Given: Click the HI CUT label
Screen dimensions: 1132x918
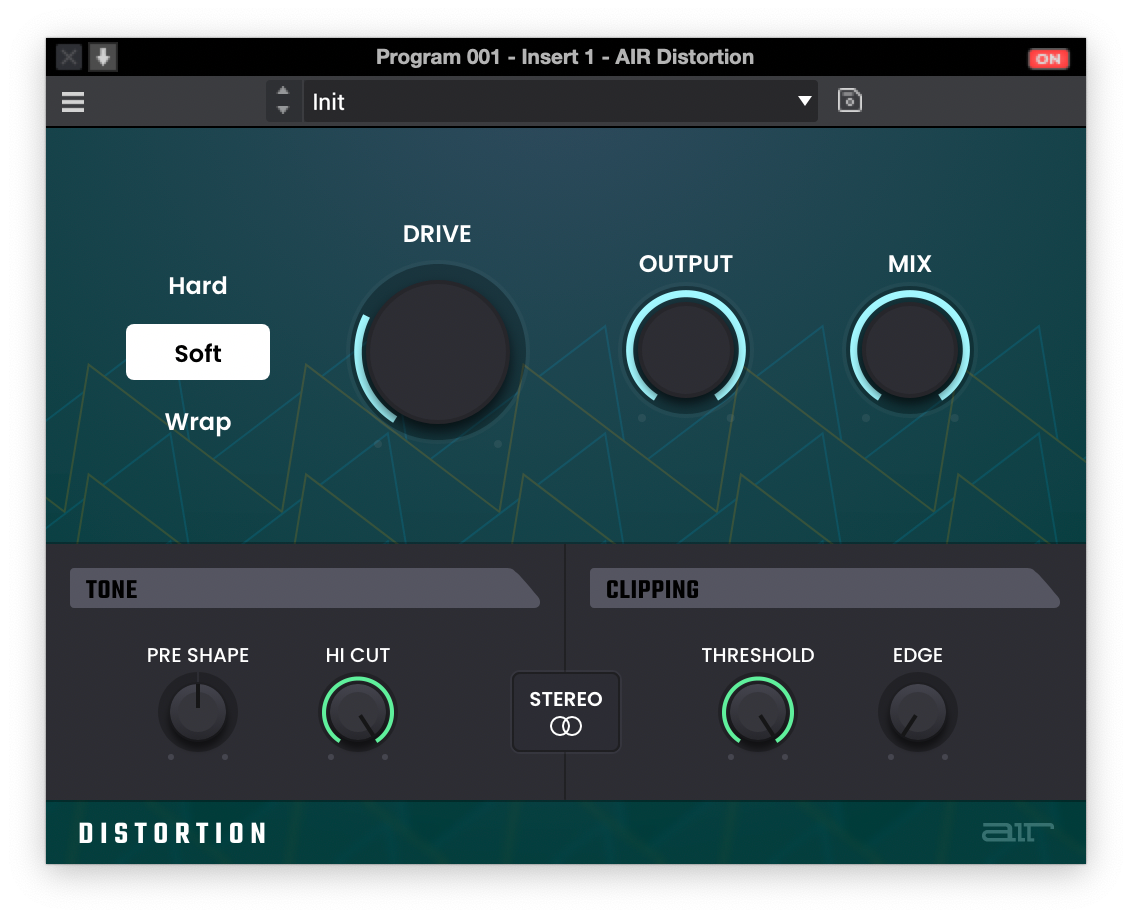Looking at the screenshot, I should tap(358, 655).
